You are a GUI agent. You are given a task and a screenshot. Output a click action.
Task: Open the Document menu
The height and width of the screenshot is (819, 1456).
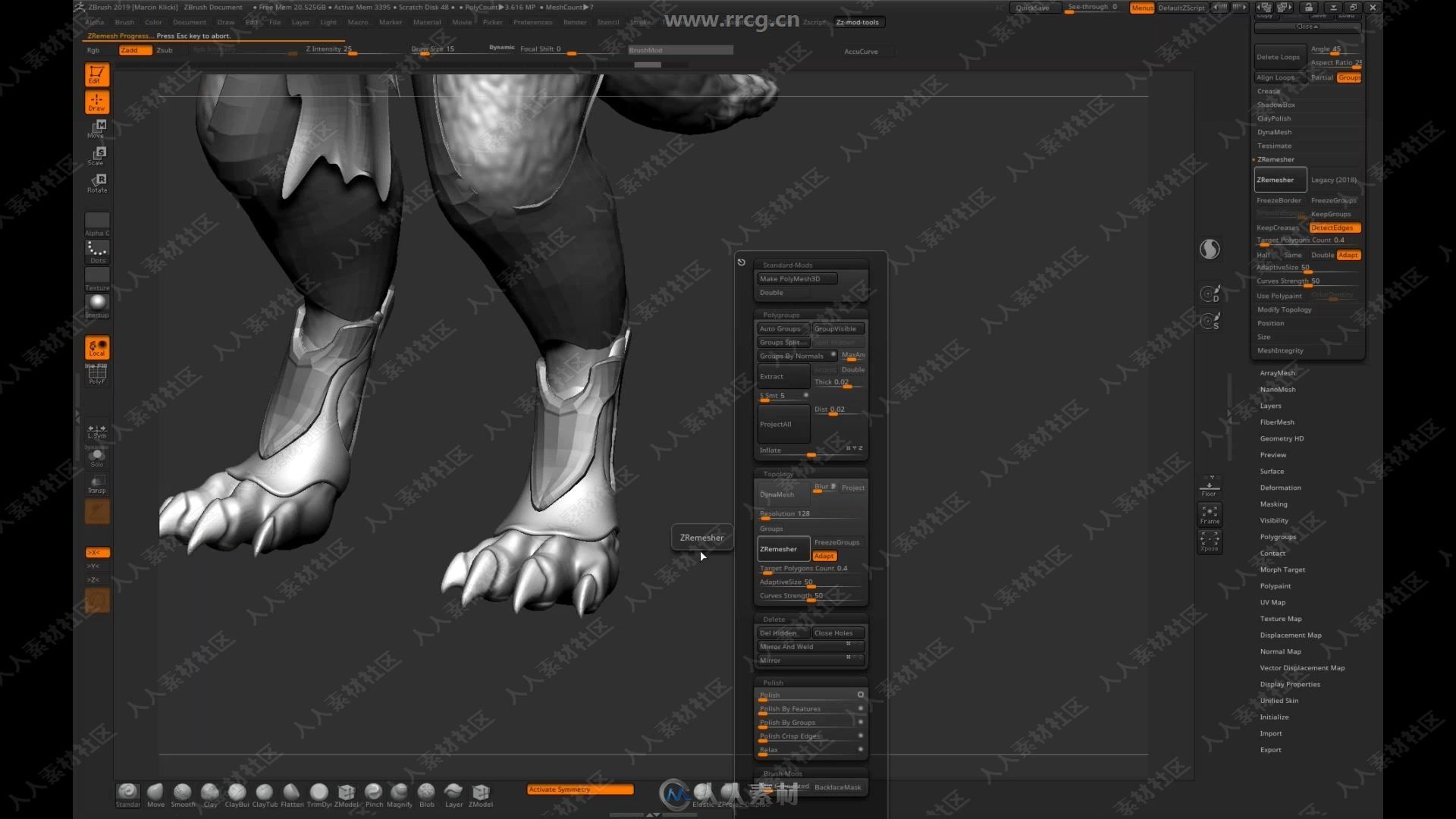pos(190,22)
